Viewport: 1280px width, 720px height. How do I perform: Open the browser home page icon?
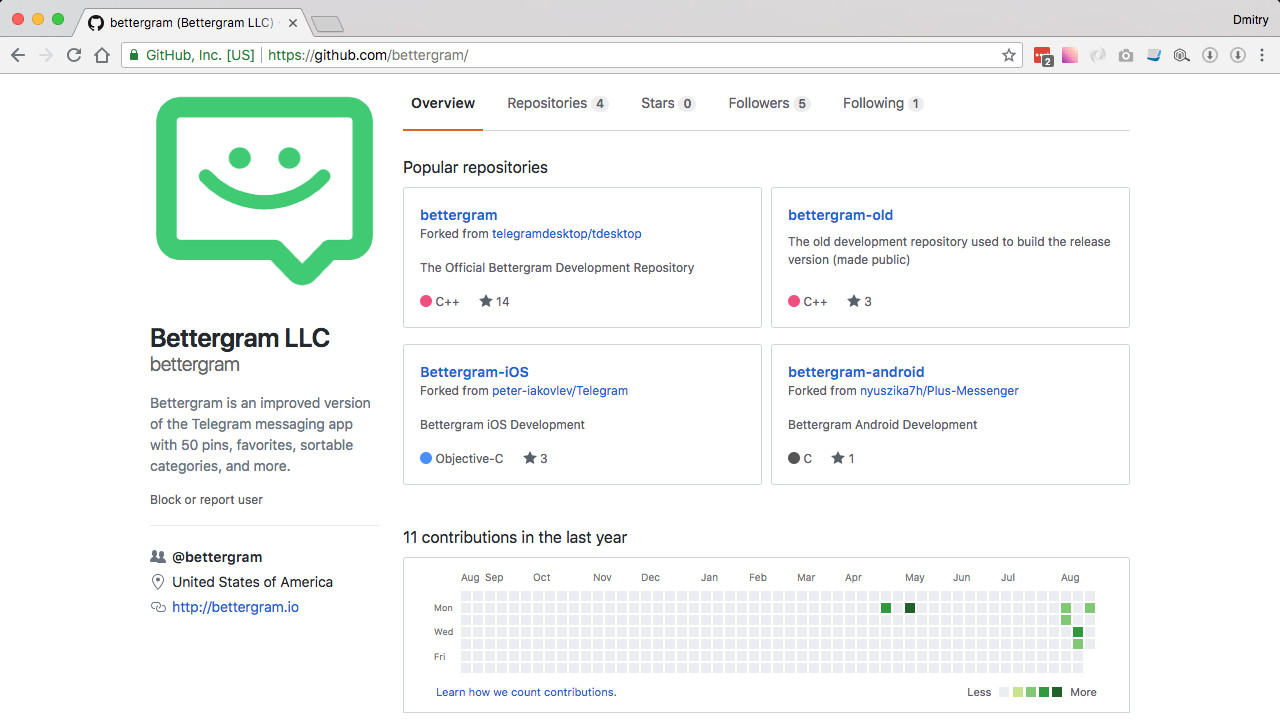click(102, 55)
